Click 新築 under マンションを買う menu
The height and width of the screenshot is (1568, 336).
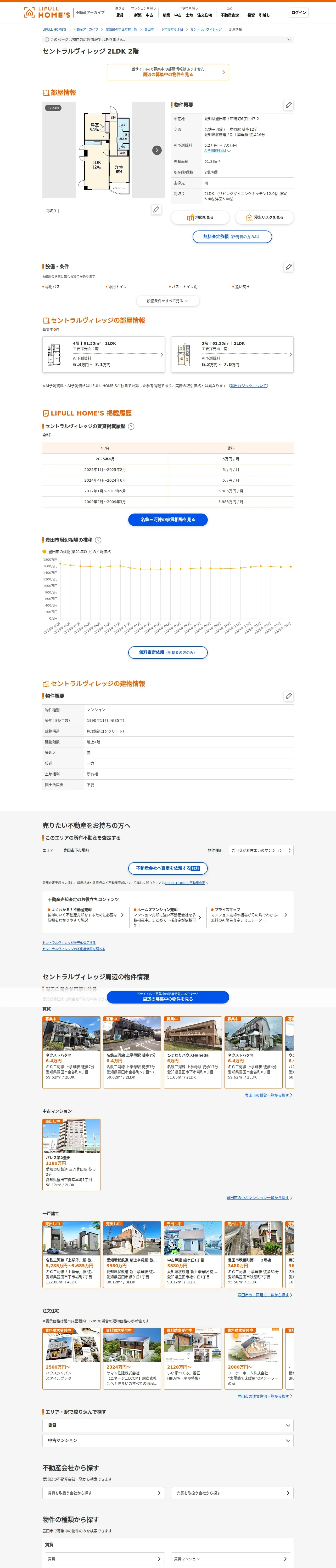tap(138, 15)
